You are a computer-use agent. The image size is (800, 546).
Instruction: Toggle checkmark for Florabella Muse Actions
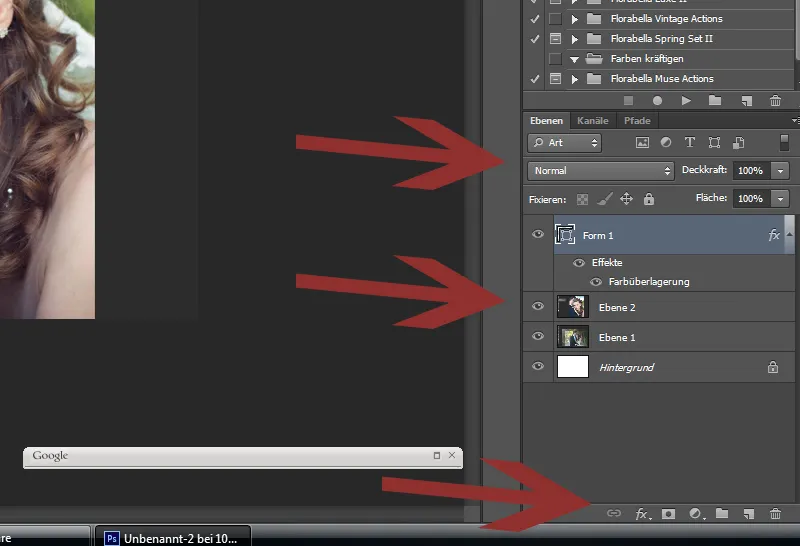tap(534, 79)
